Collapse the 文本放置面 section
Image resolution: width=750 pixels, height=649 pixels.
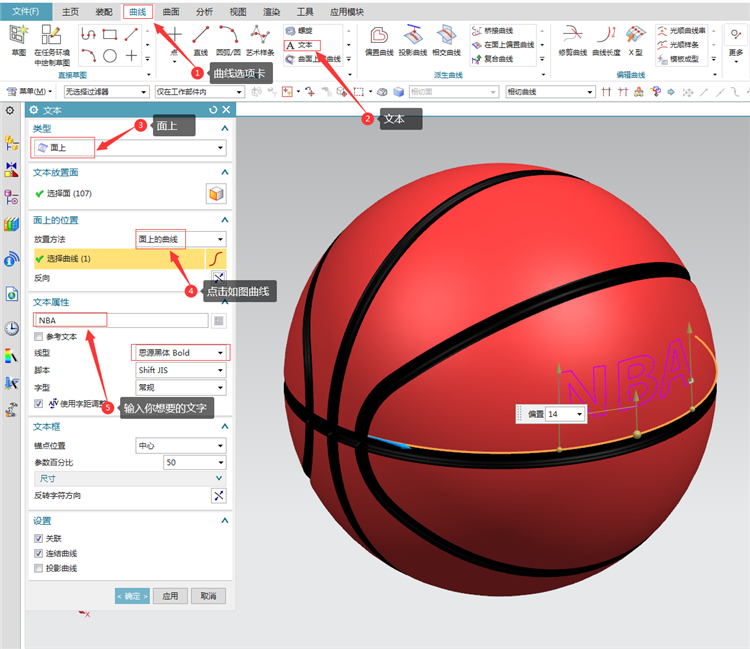(224, 172)
